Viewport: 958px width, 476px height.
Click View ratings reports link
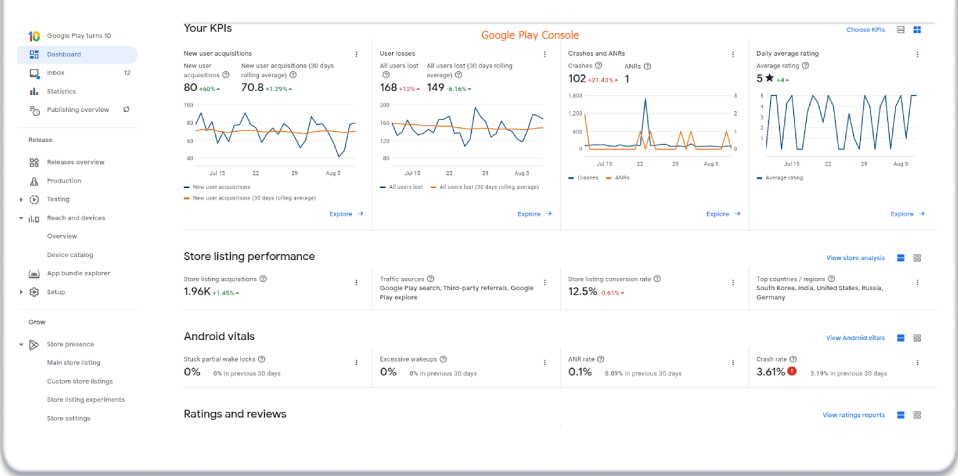coord(854,415)
